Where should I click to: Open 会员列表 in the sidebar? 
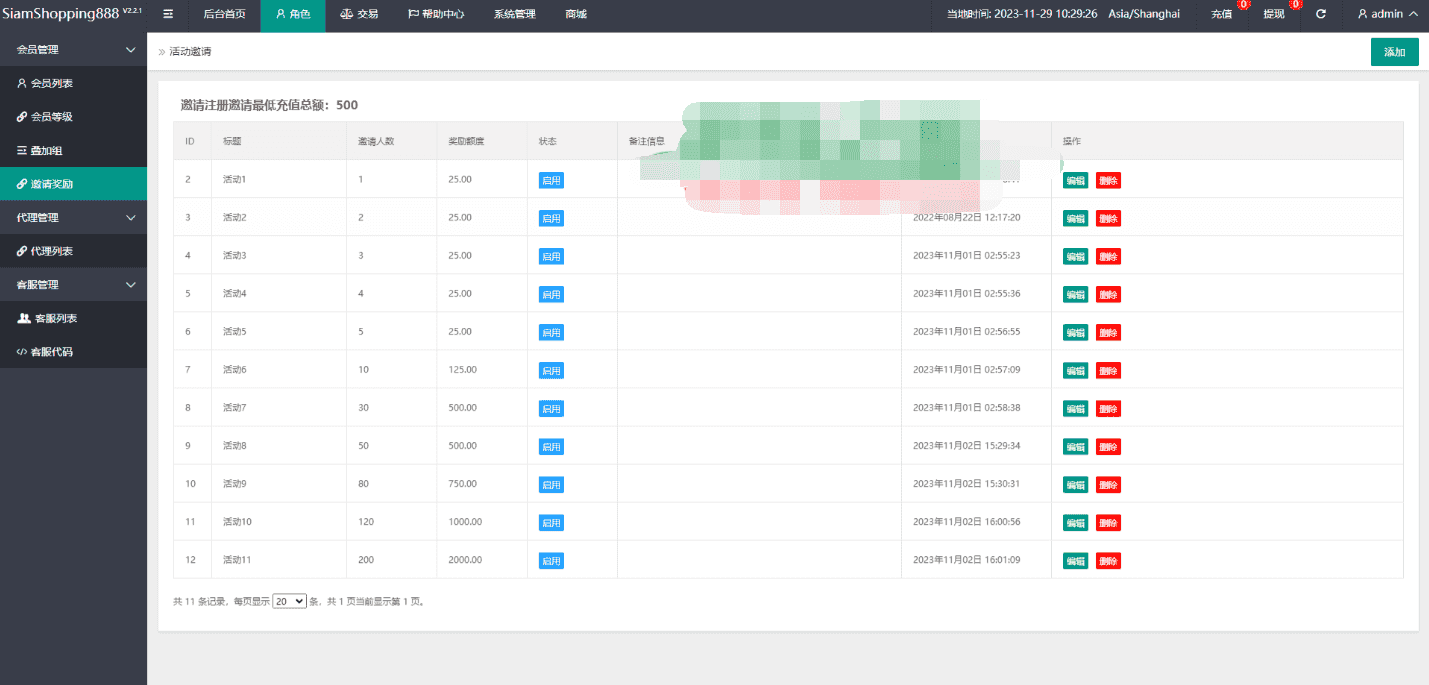(51, 83)
